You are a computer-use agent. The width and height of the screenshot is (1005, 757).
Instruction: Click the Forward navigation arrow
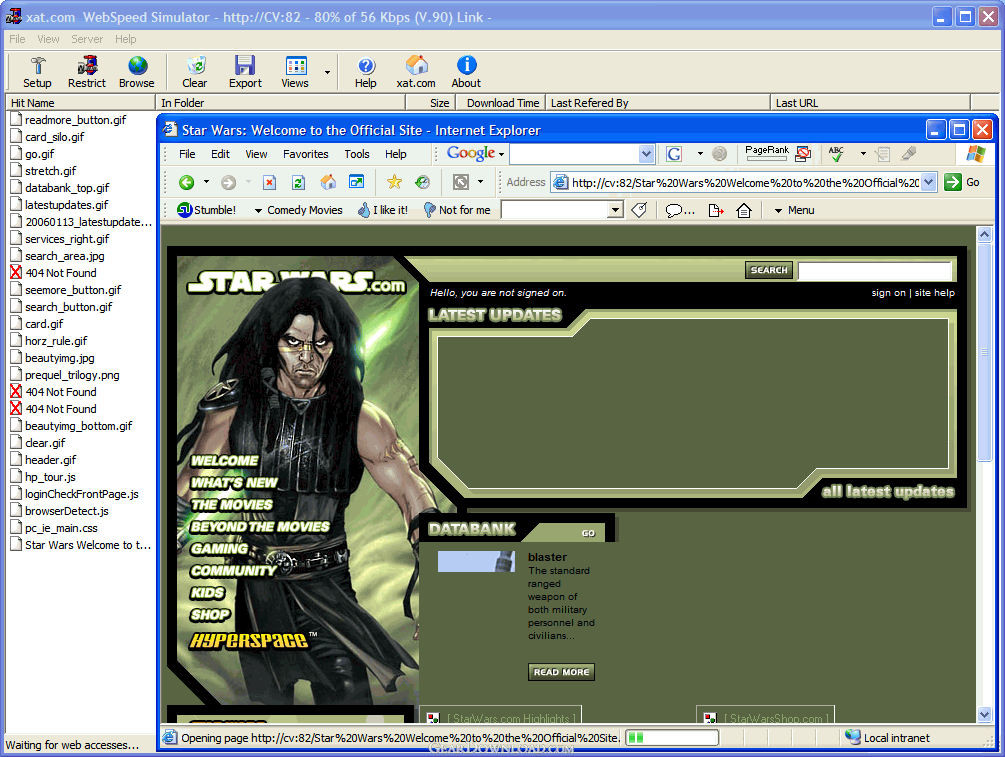point(228,183)
